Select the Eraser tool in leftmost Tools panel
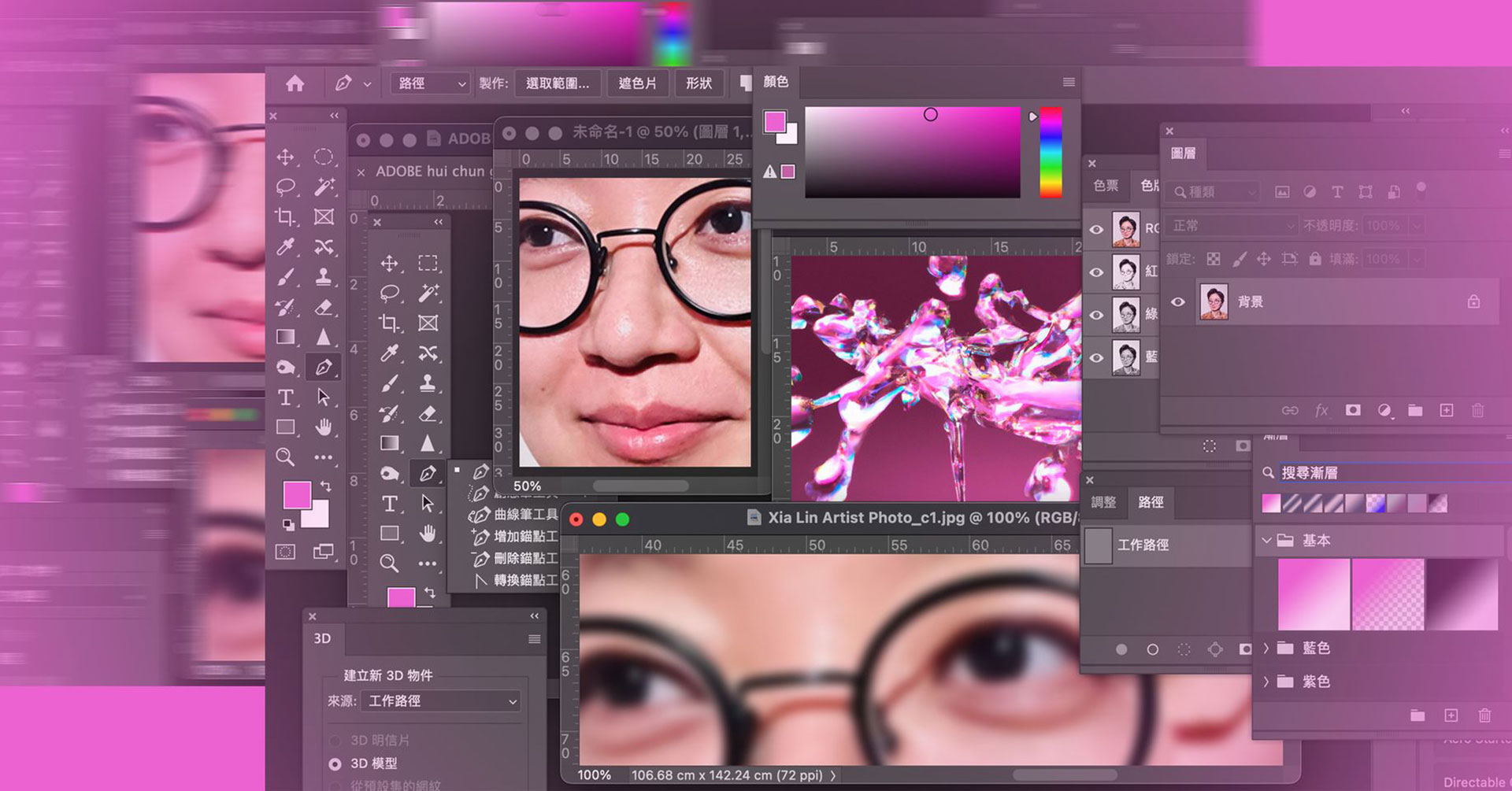 [x=323, y=307]
